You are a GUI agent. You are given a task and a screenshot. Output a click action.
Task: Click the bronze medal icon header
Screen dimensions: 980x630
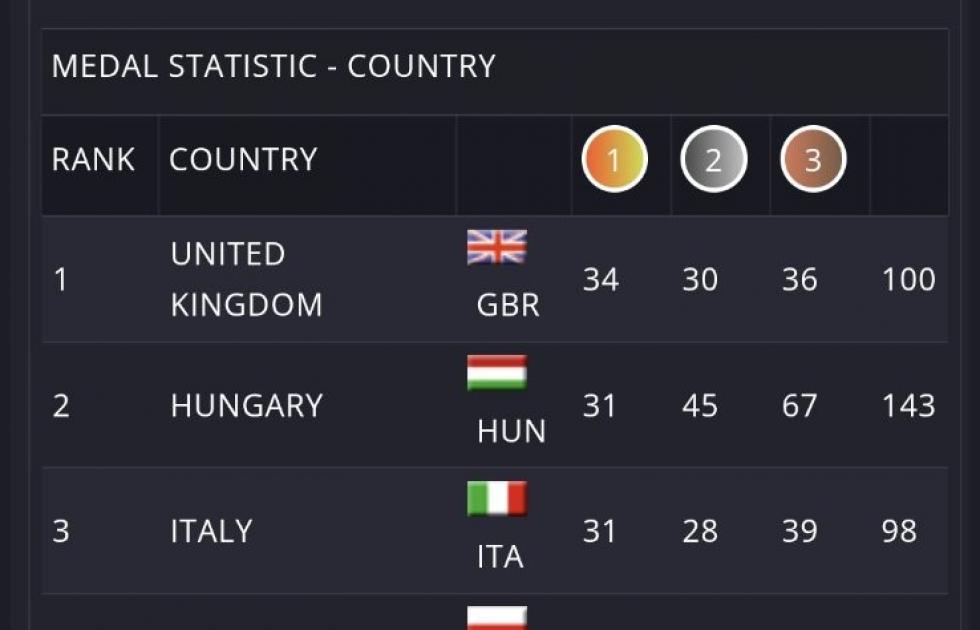pos(813,160)
